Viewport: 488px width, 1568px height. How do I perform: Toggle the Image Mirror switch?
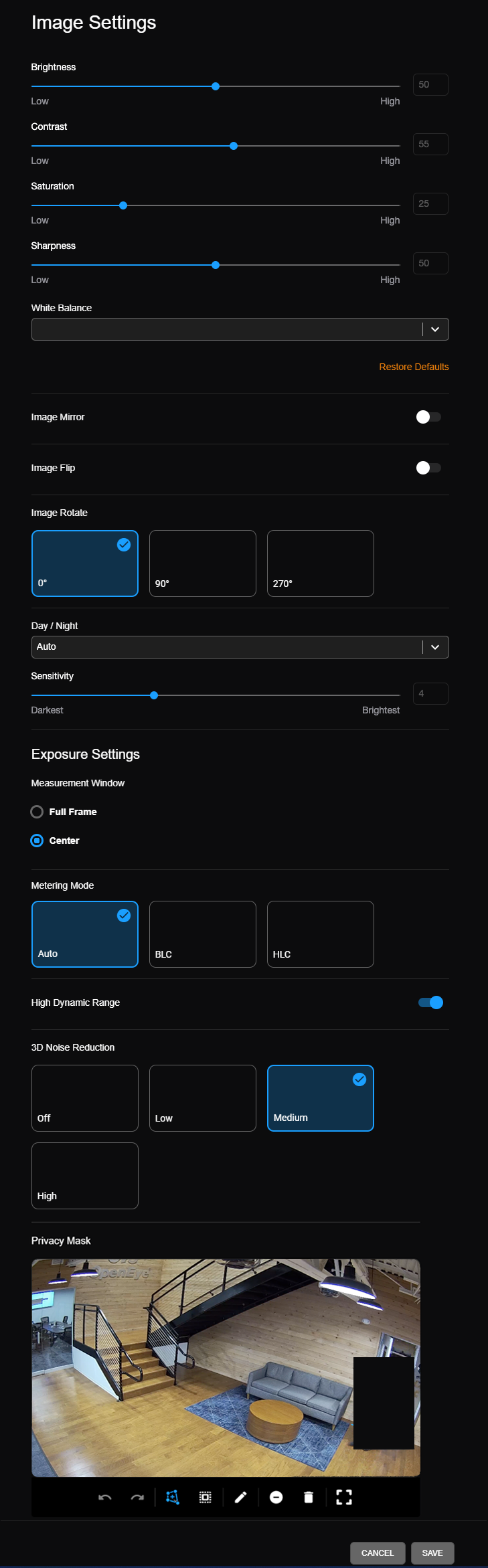428,417
